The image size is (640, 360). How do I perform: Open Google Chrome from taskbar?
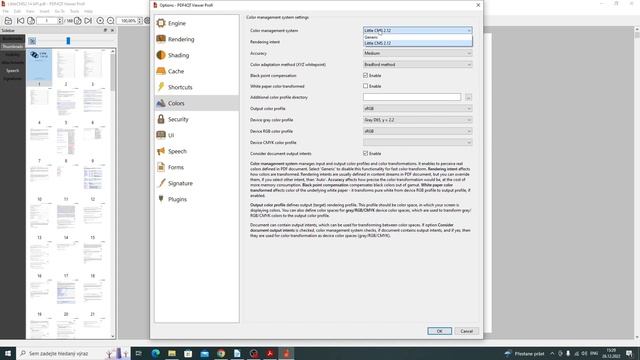click(221, 353)
